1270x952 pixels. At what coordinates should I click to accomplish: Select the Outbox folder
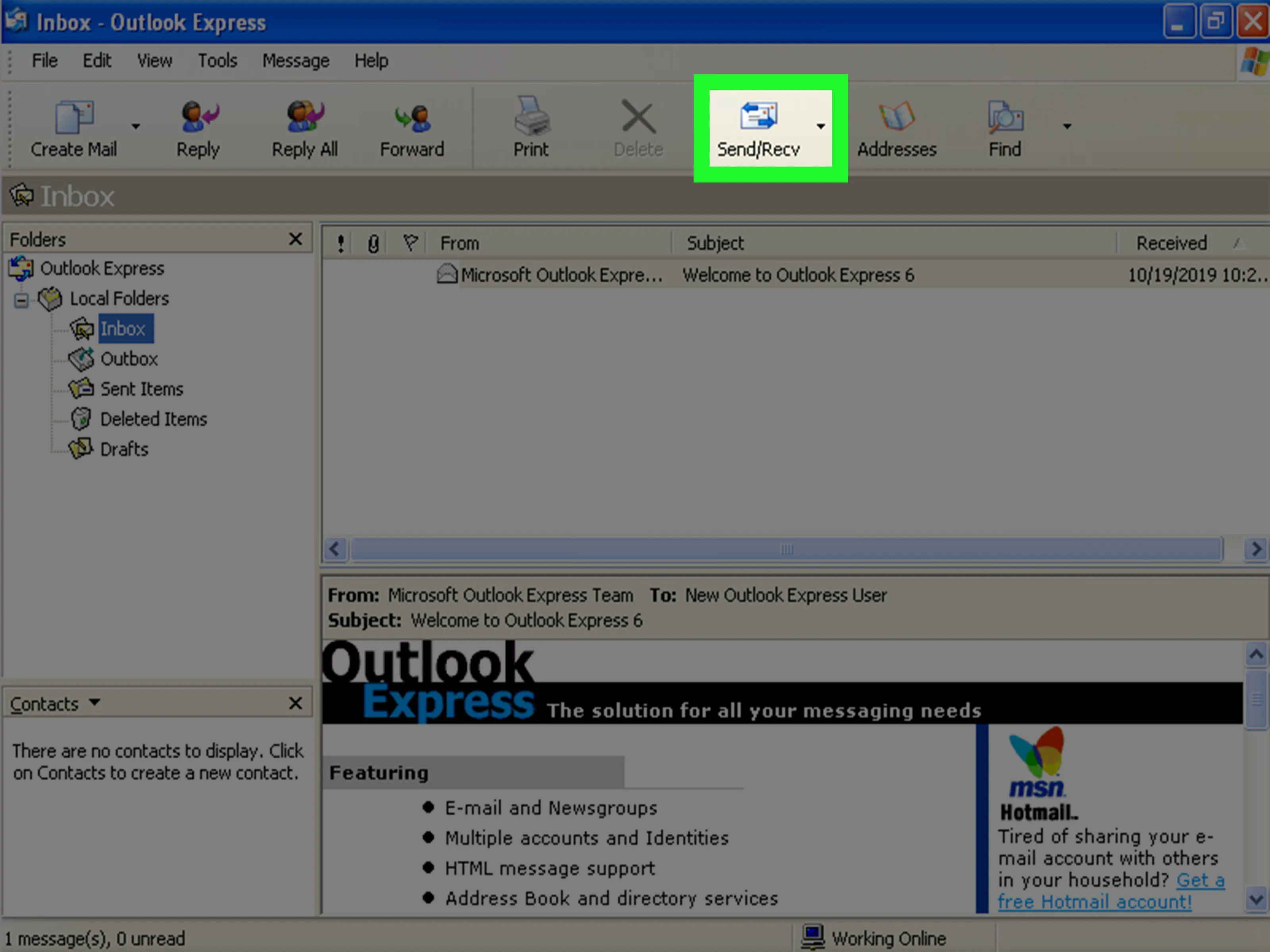pyautogui.click(x=129, y=359)
